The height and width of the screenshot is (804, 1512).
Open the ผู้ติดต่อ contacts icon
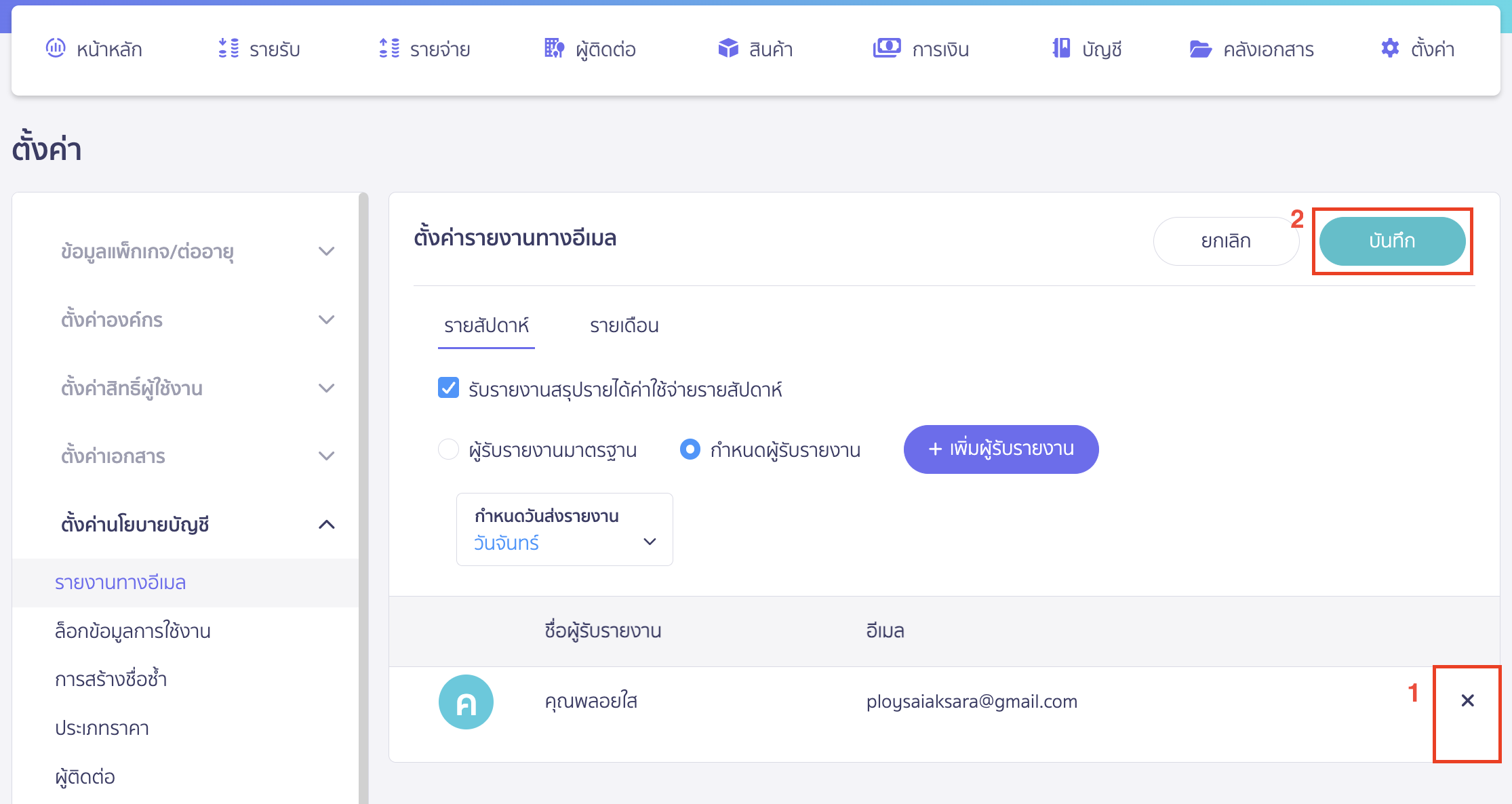[x=554, y=48]
